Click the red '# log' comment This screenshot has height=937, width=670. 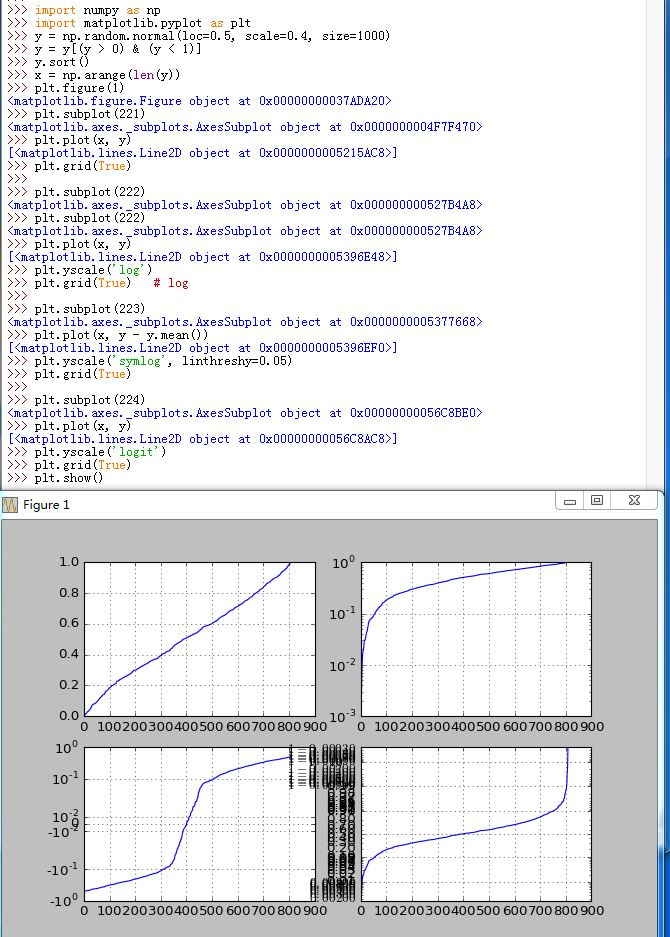171,283
